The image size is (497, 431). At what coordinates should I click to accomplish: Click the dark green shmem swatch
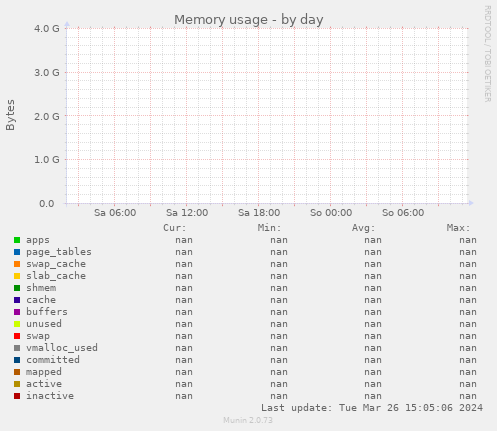click(x=17, y=288)
